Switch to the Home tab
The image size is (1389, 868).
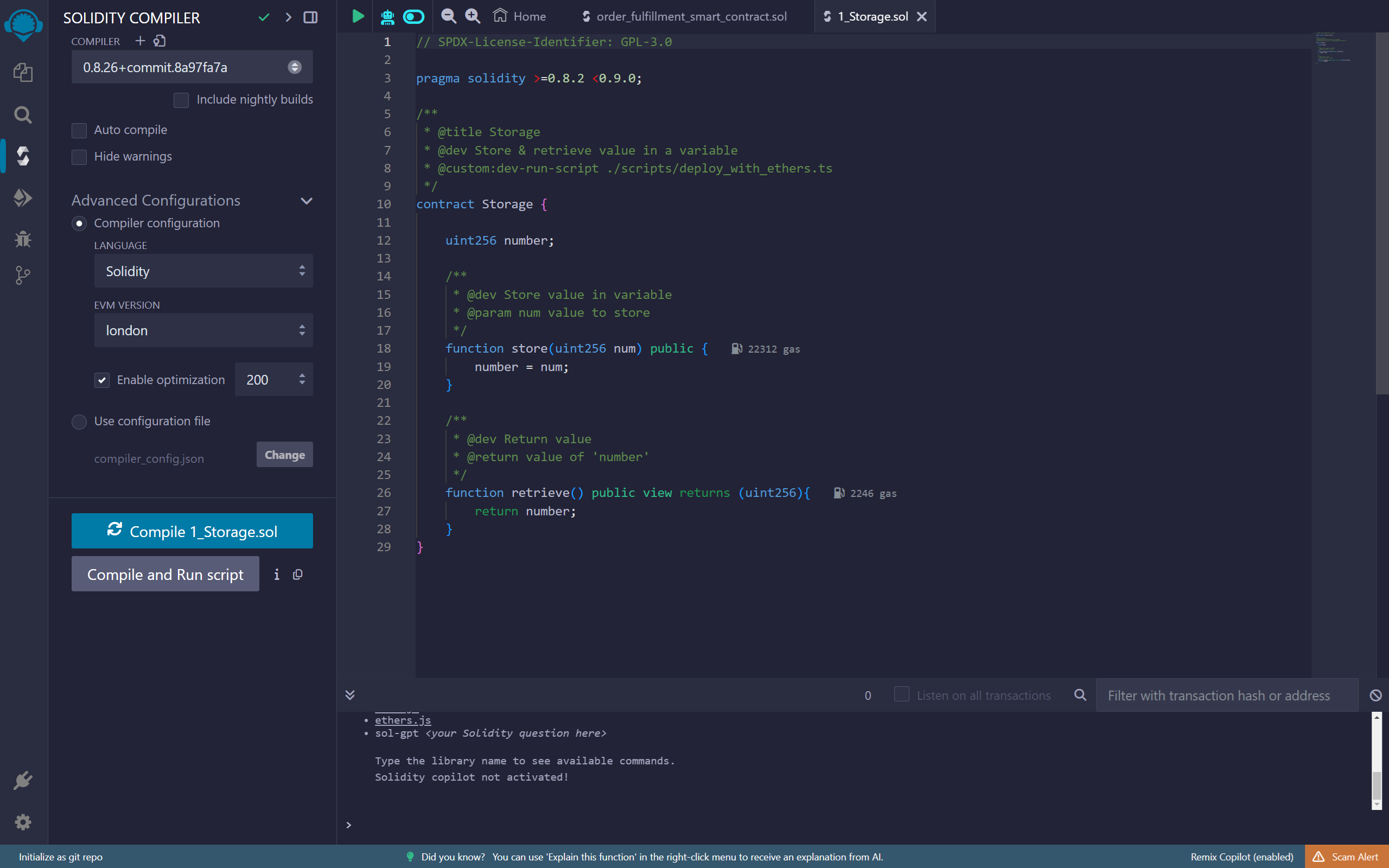click(x=519, y=16)
